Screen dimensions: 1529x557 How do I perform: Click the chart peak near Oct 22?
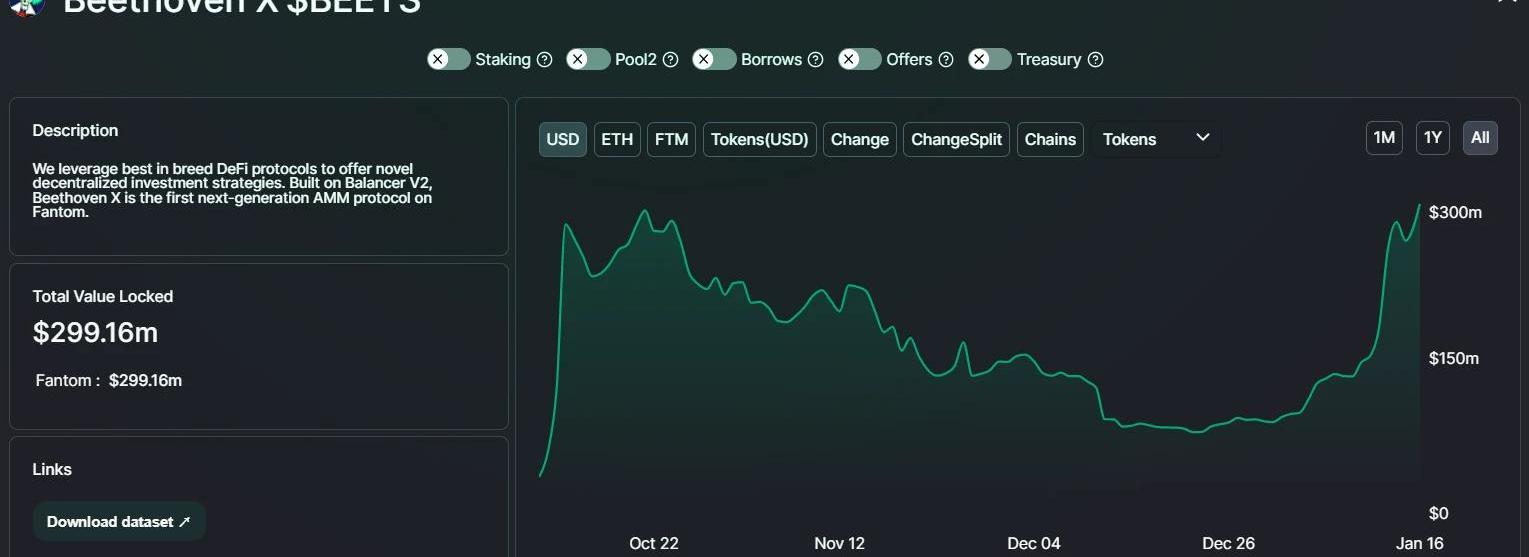click(645, 211)
